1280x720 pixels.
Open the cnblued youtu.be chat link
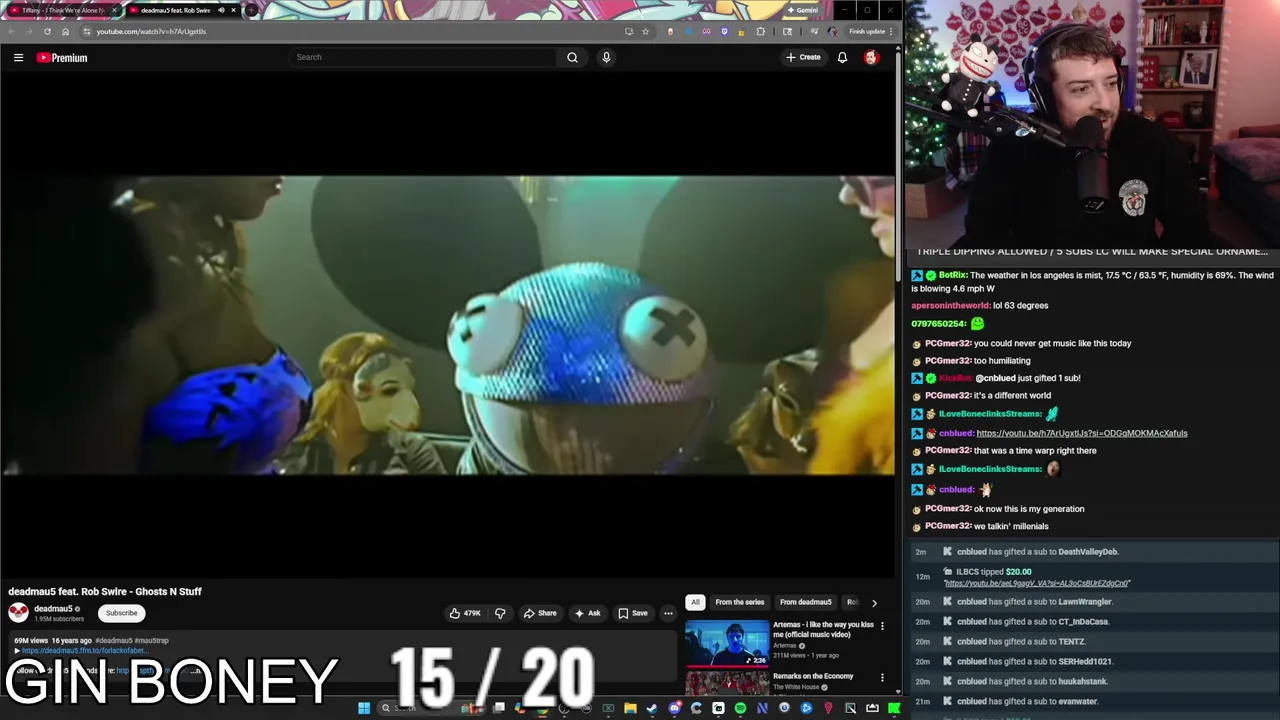1081,433
